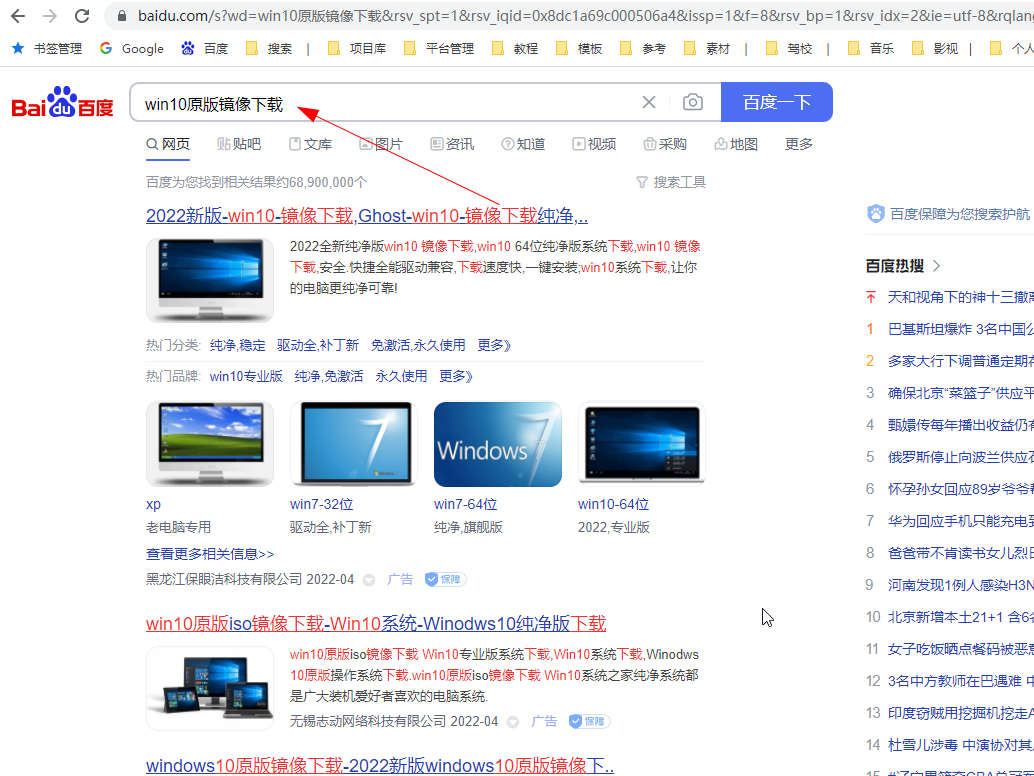Image resolution: width=1034 pixels, height=776 pixels.
Task: Switch to the 采购 tab
Action: (665, 144)
